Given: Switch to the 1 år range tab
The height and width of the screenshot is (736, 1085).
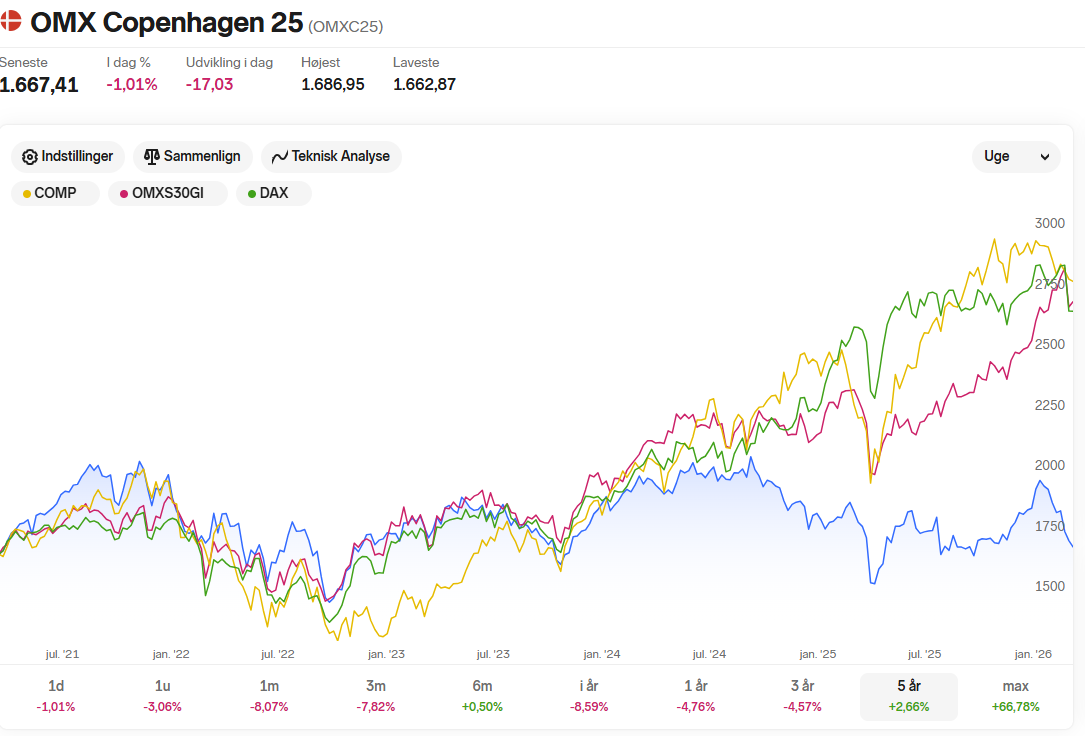Looking at the screenshot, I should coord(695,696).
